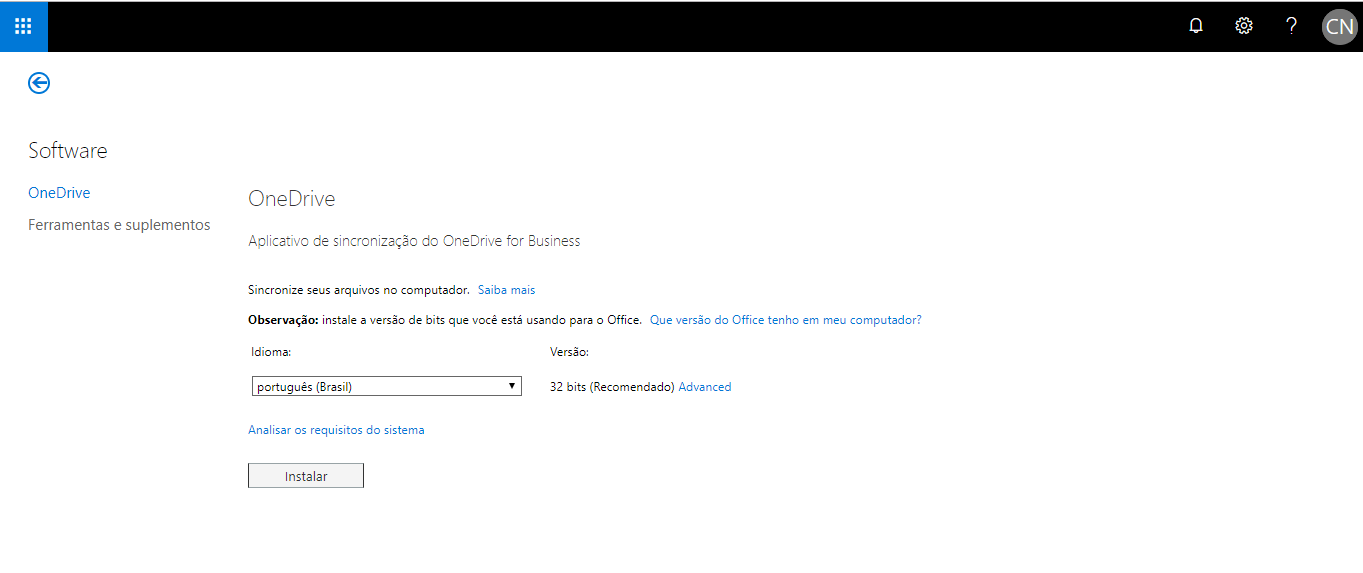Click Aplicativo de sincronização subtitle
Viewport: 1363px width, 573px height.
tap(414, 241)
